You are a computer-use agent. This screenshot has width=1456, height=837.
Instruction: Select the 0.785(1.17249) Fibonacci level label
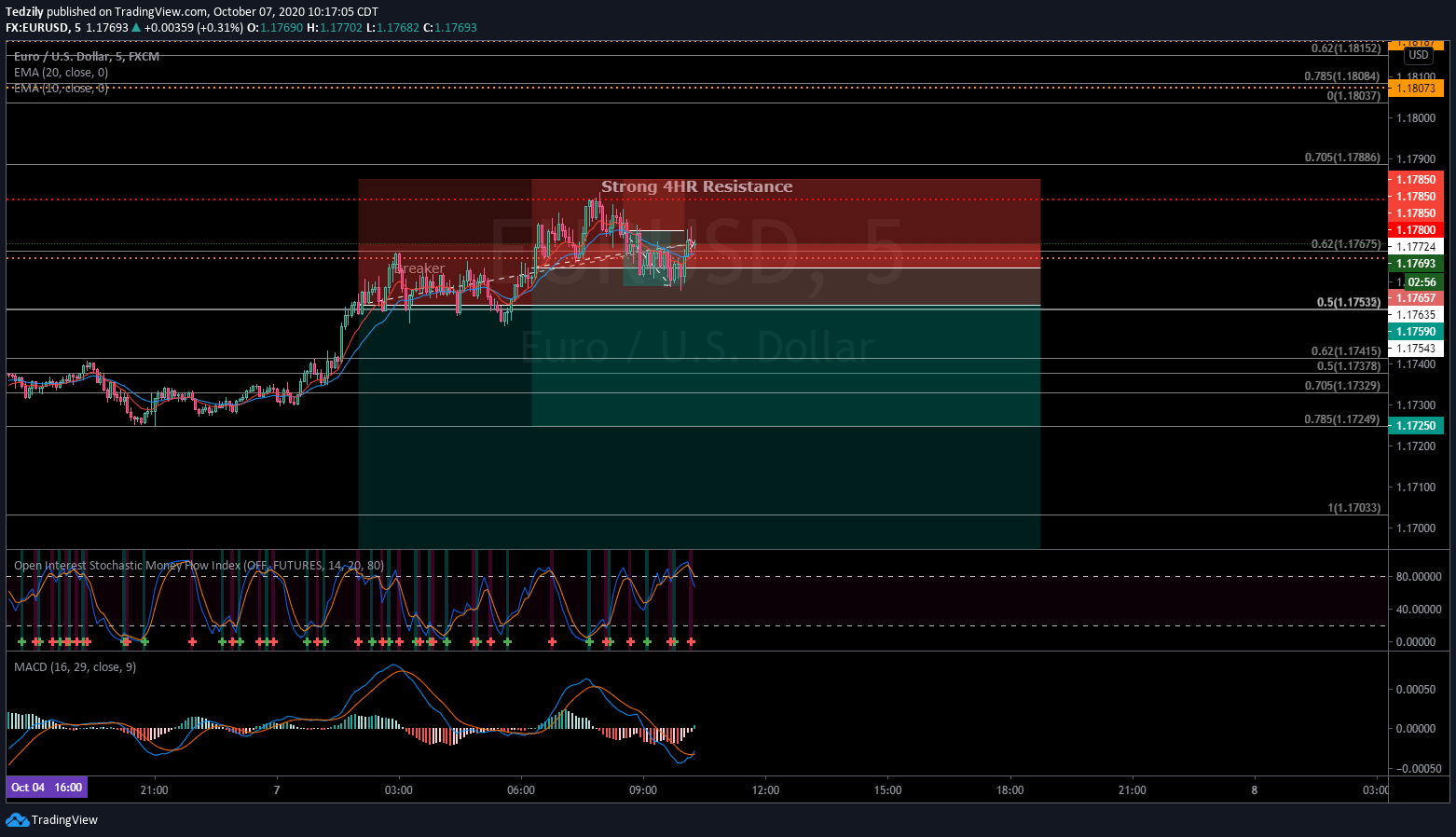[1341, 419]
